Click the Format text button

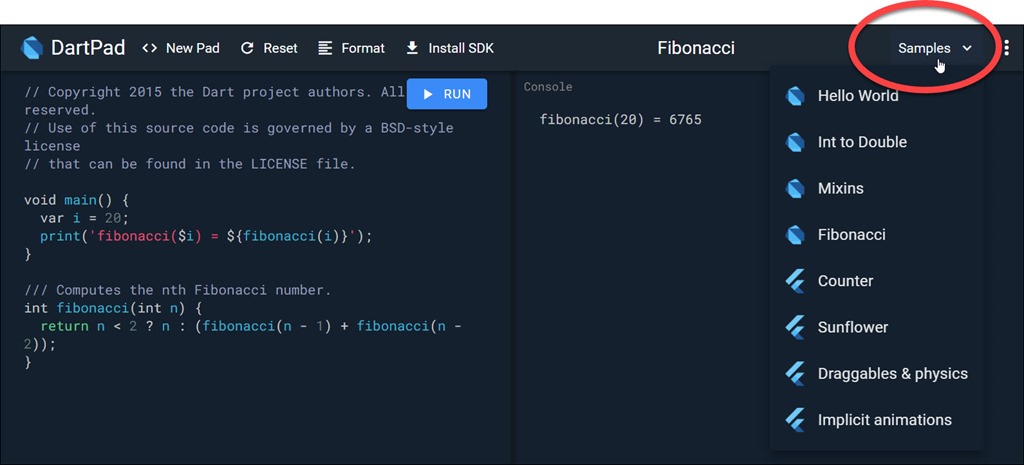[x=363, y=48]
